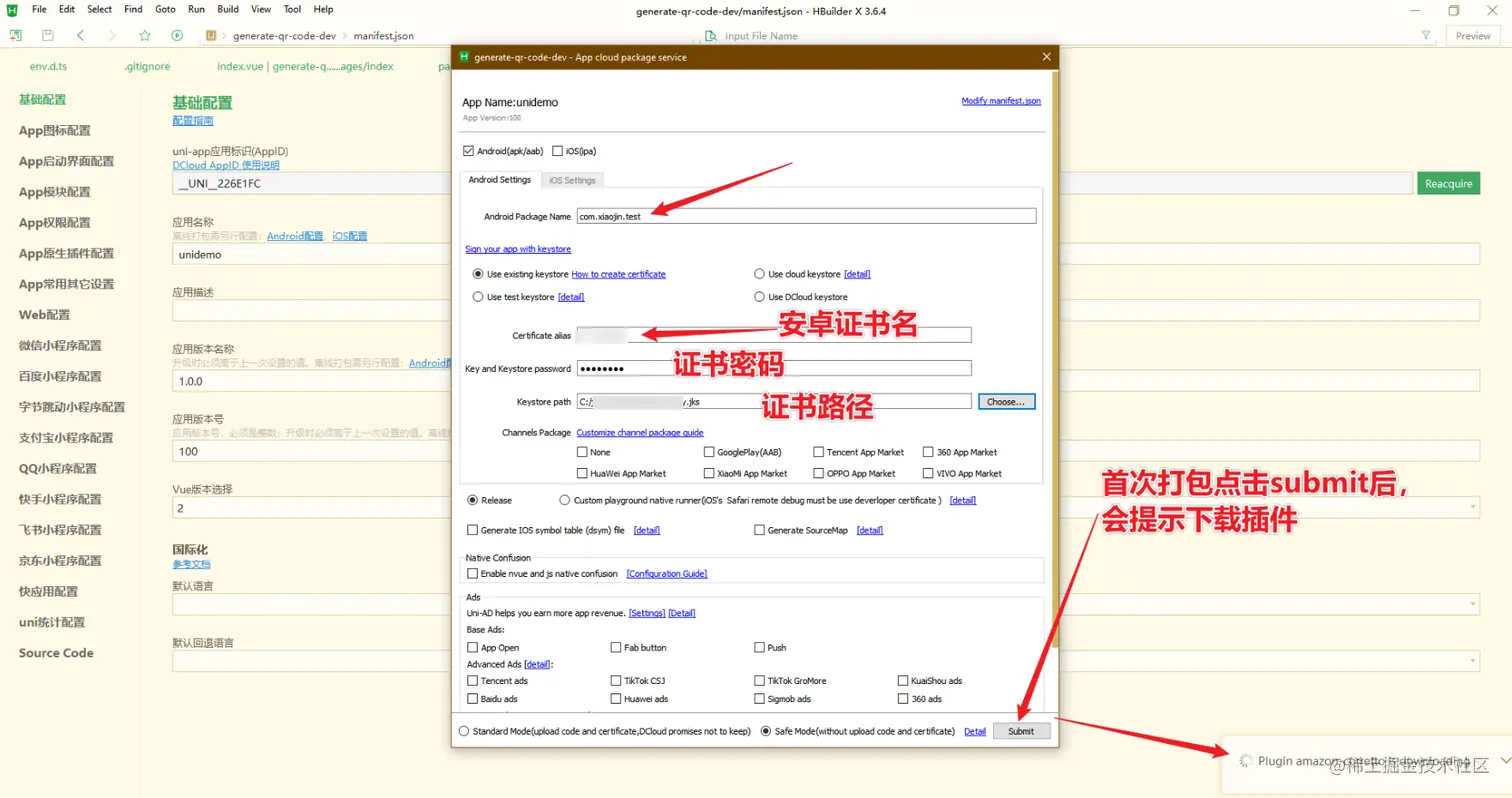The height and width of the screenshot is (798, 1512).
Task: Check the XiaoMi App Market checkbox
Action: [709, 474]
